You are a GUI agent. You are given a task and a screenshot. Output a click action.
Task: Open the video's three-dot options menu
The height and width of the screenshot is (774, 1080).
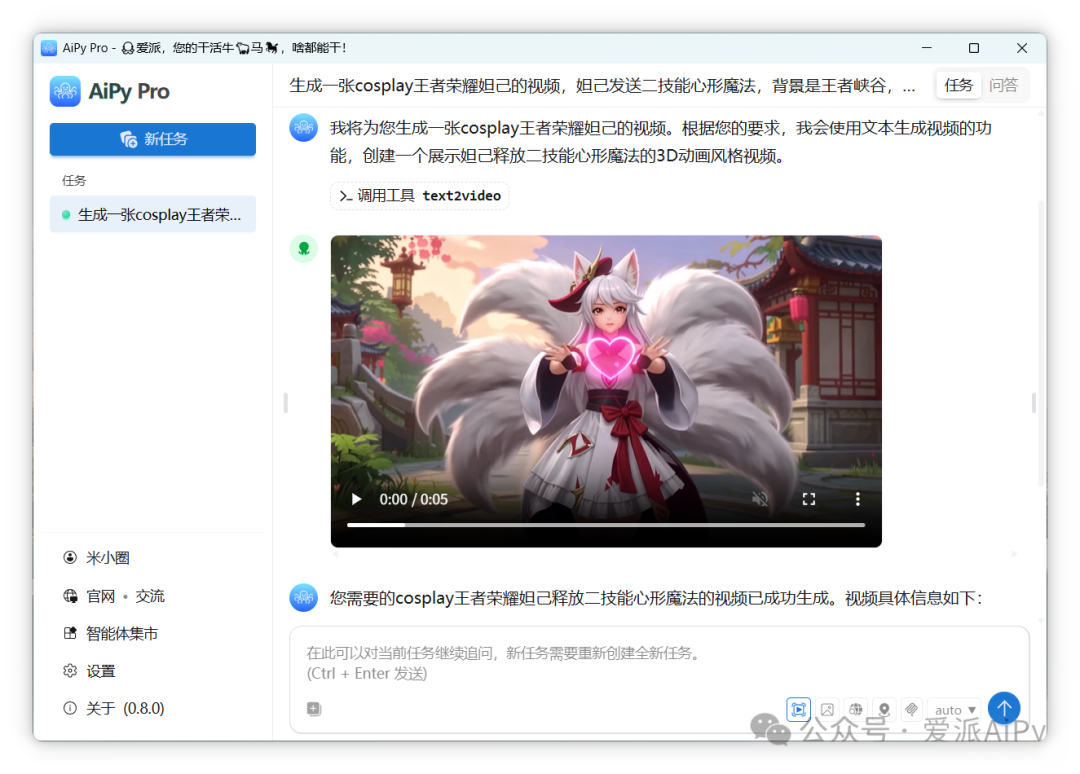click(x=858, y=499)
